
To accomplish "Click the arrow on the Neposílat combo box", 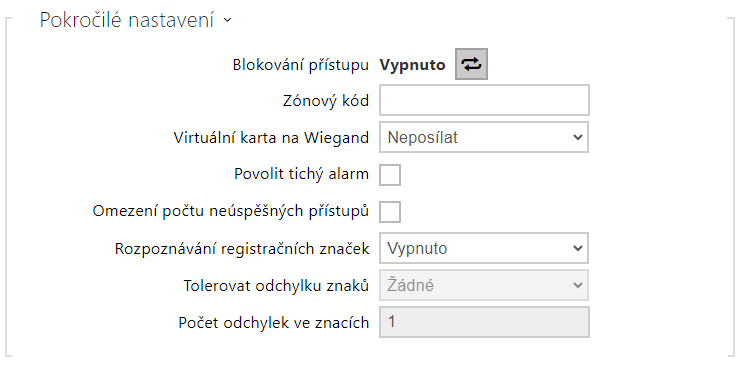I will click(x=577, y=137).
